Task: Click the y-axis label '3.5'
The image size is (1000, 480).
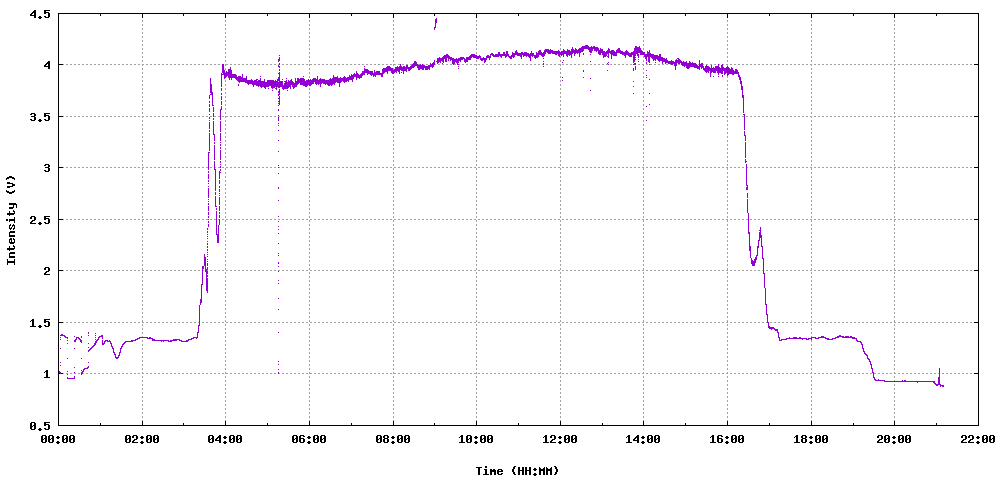Action: click(40, 117)
